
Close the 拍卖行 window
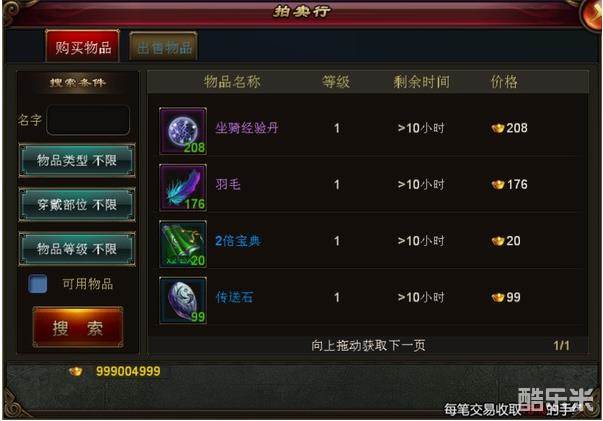click(592, 13)
